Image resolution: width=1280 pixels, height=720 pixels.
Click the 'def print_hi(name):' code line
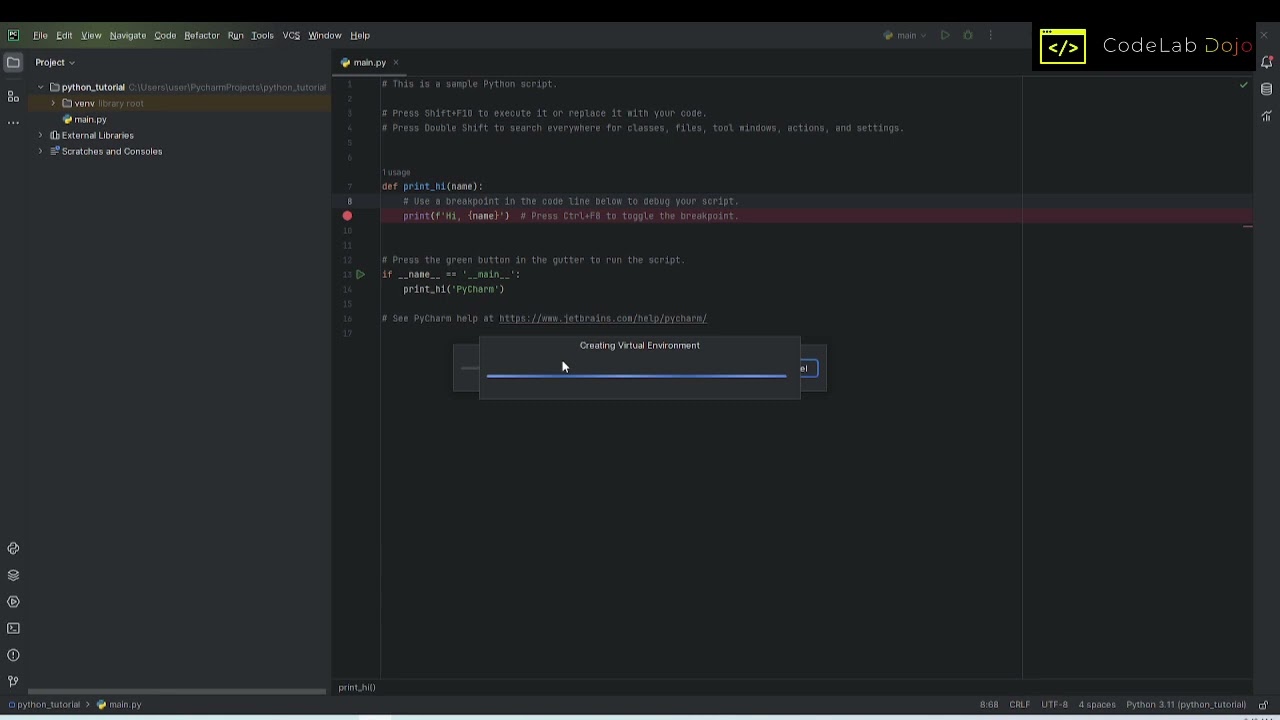pyautogui.click(x=432, y=186)
